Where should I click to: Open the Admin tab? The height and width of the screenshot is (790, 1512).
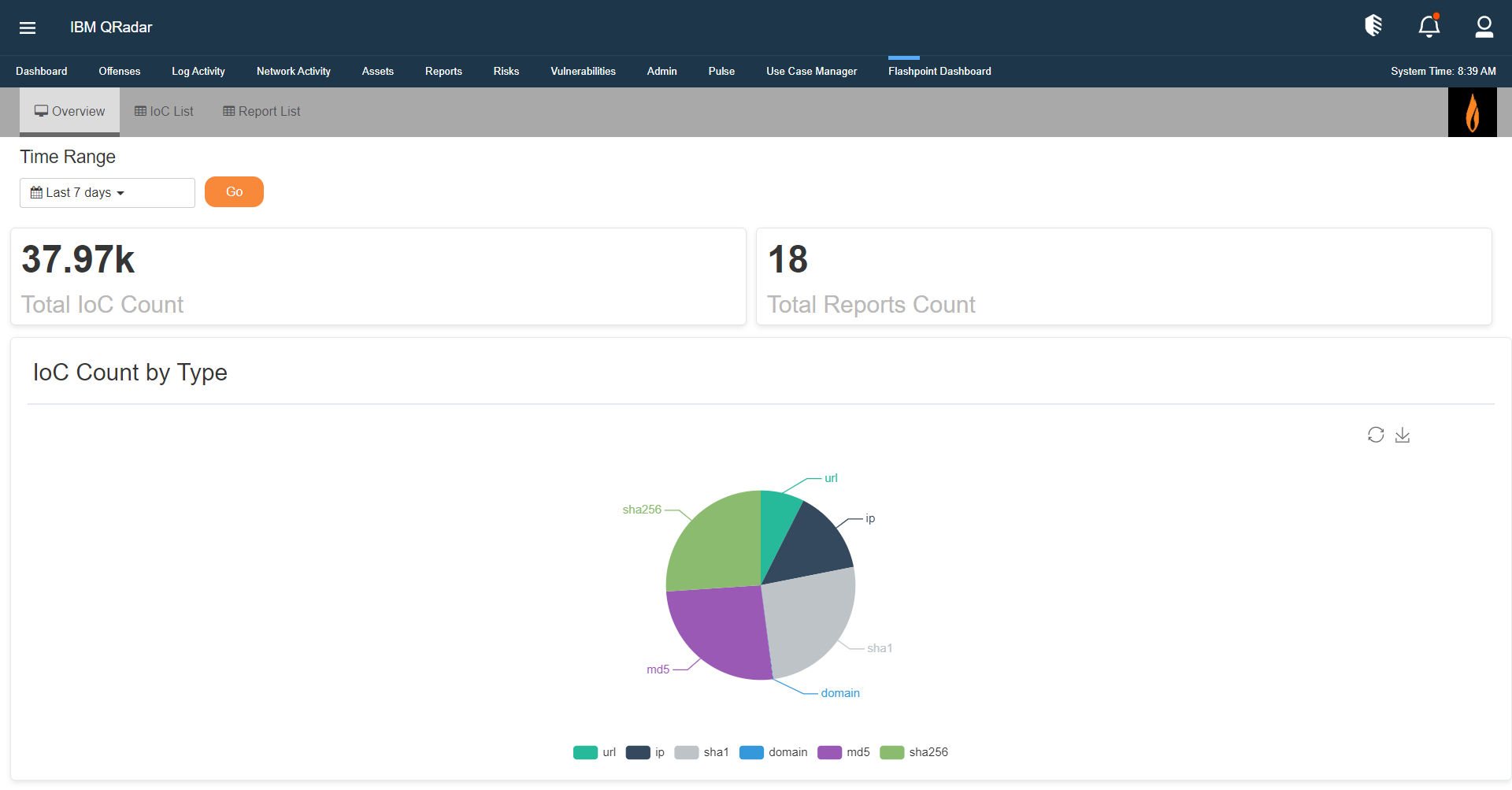pos(662,71)
